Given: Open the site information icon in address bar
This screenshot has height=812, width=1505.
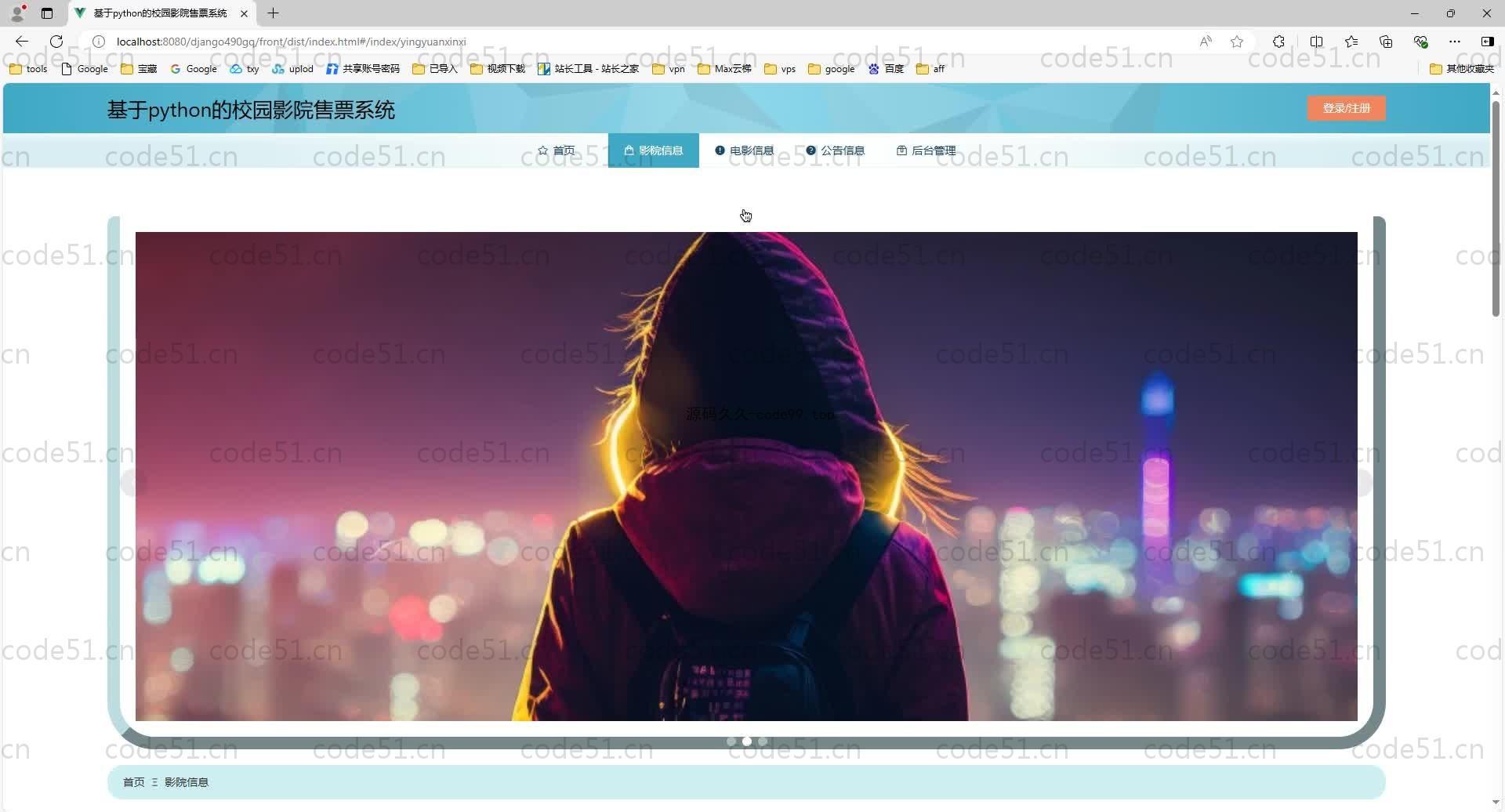Looking at the screenshot, I should click(99, 42).
